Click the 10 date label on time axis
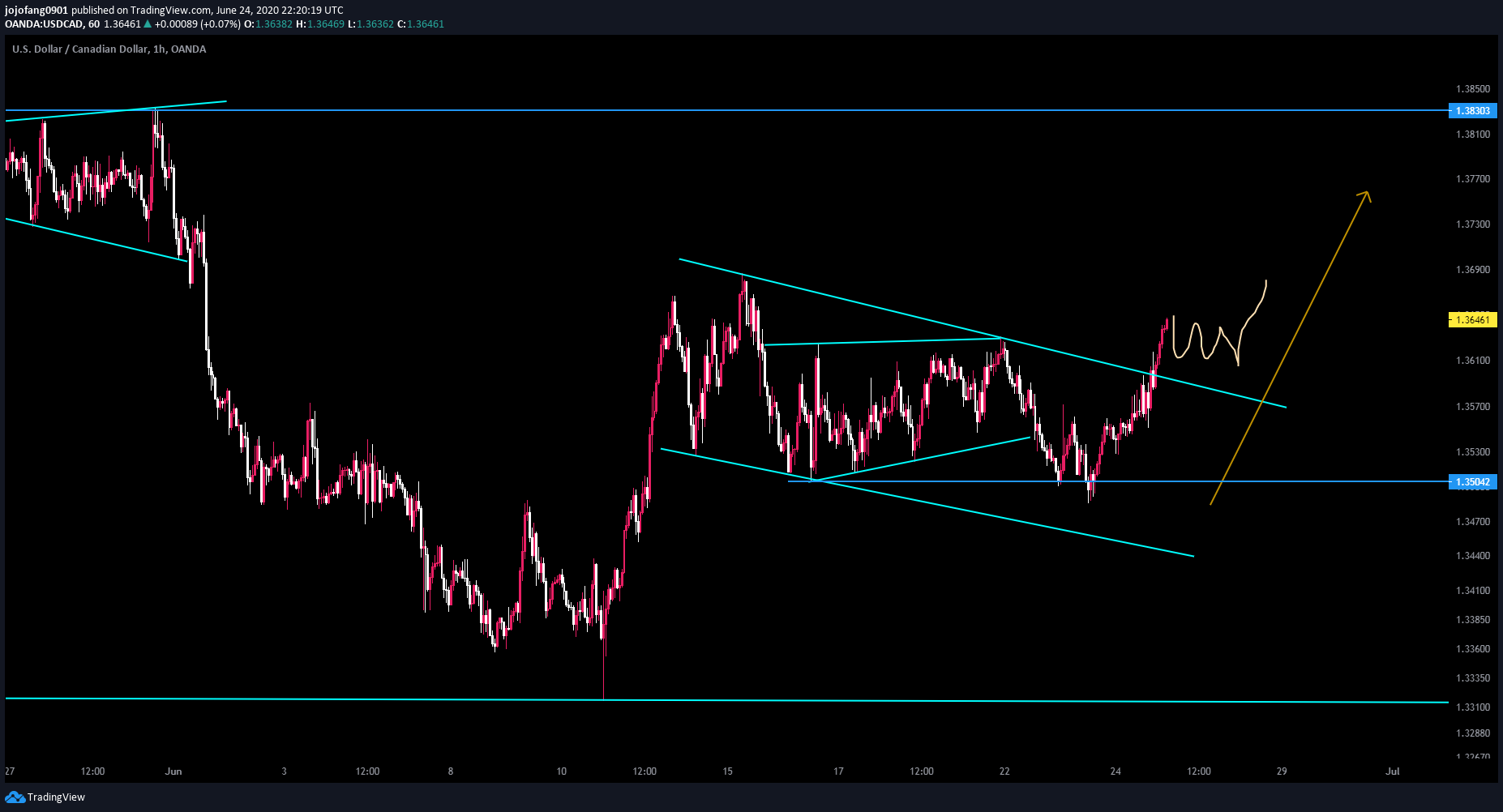The width and height of the screenshot is (1503, 812). 561,771
